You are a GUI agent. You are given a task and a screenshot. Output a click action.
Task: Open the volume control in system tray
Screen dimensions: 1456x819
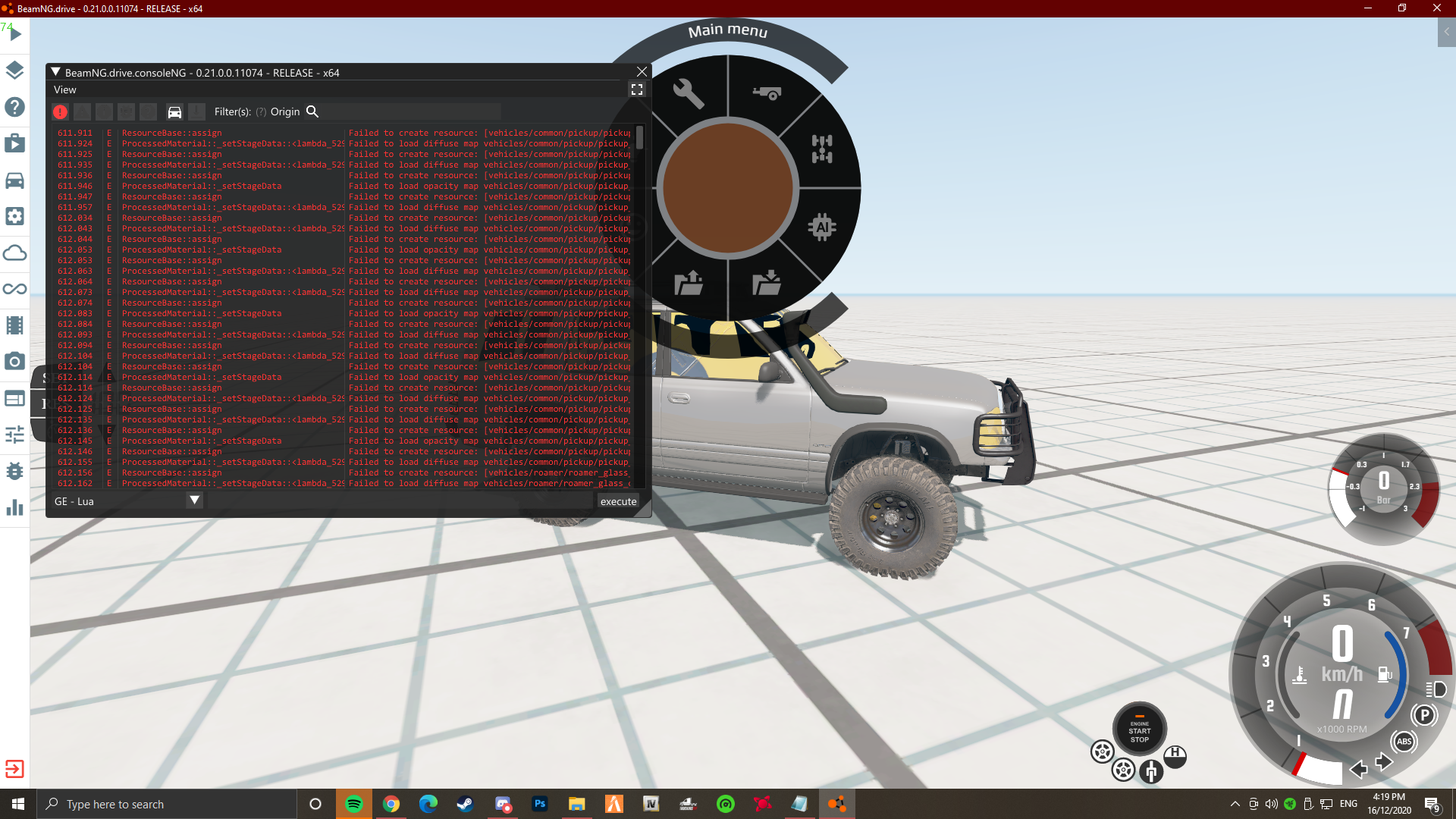click(1271, 804)
